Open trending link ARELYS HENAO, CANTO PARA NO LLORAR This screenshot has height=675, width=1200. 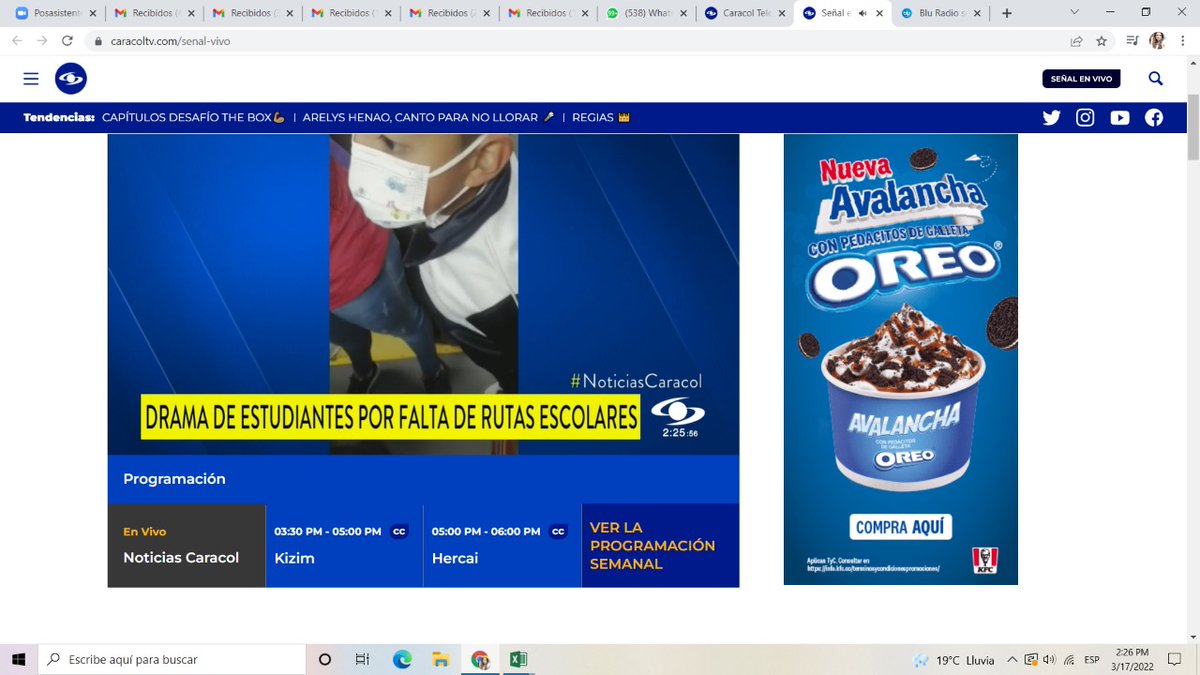pos(428,117)
